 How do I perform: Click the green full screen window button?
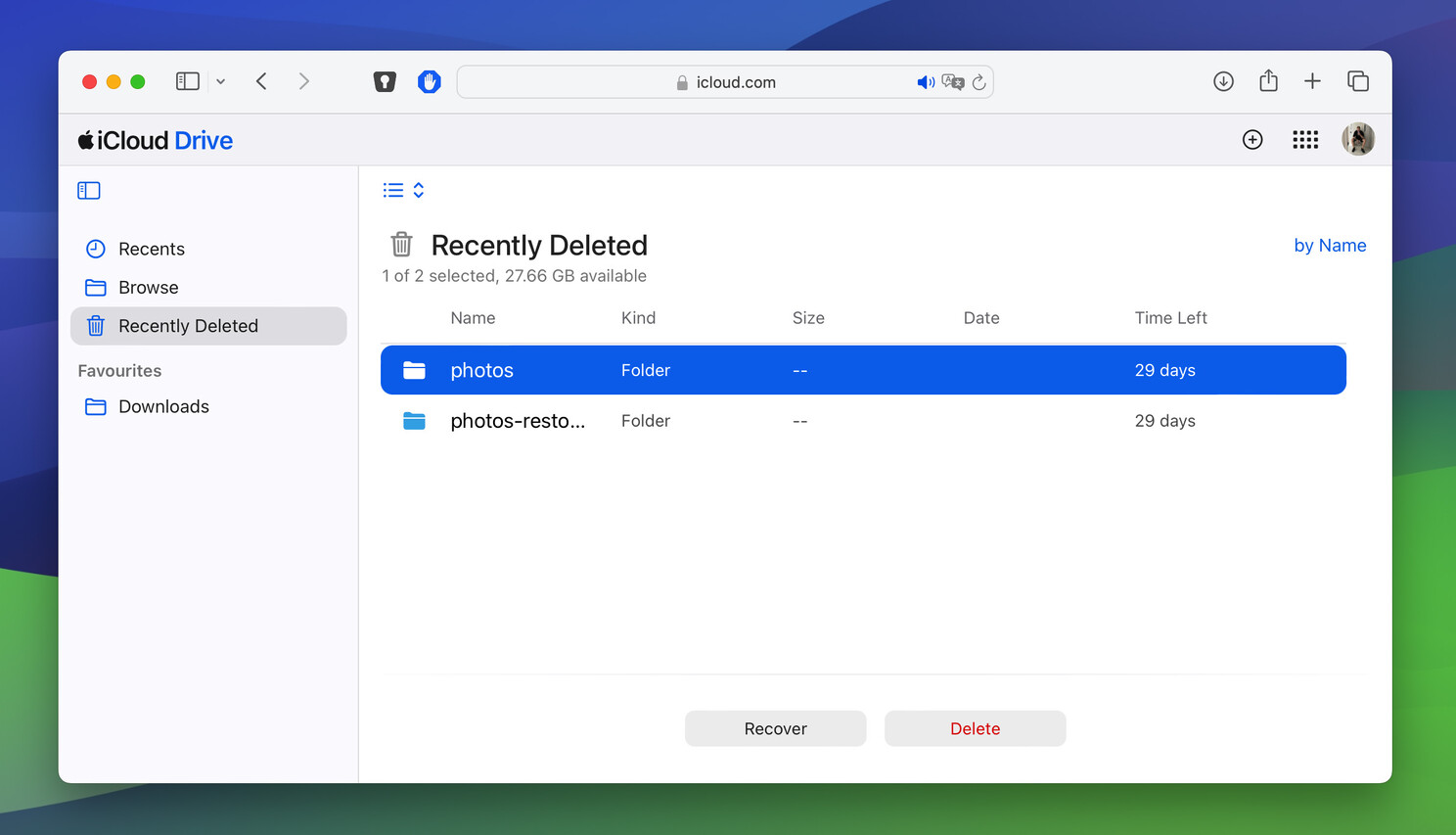point(138,82)
